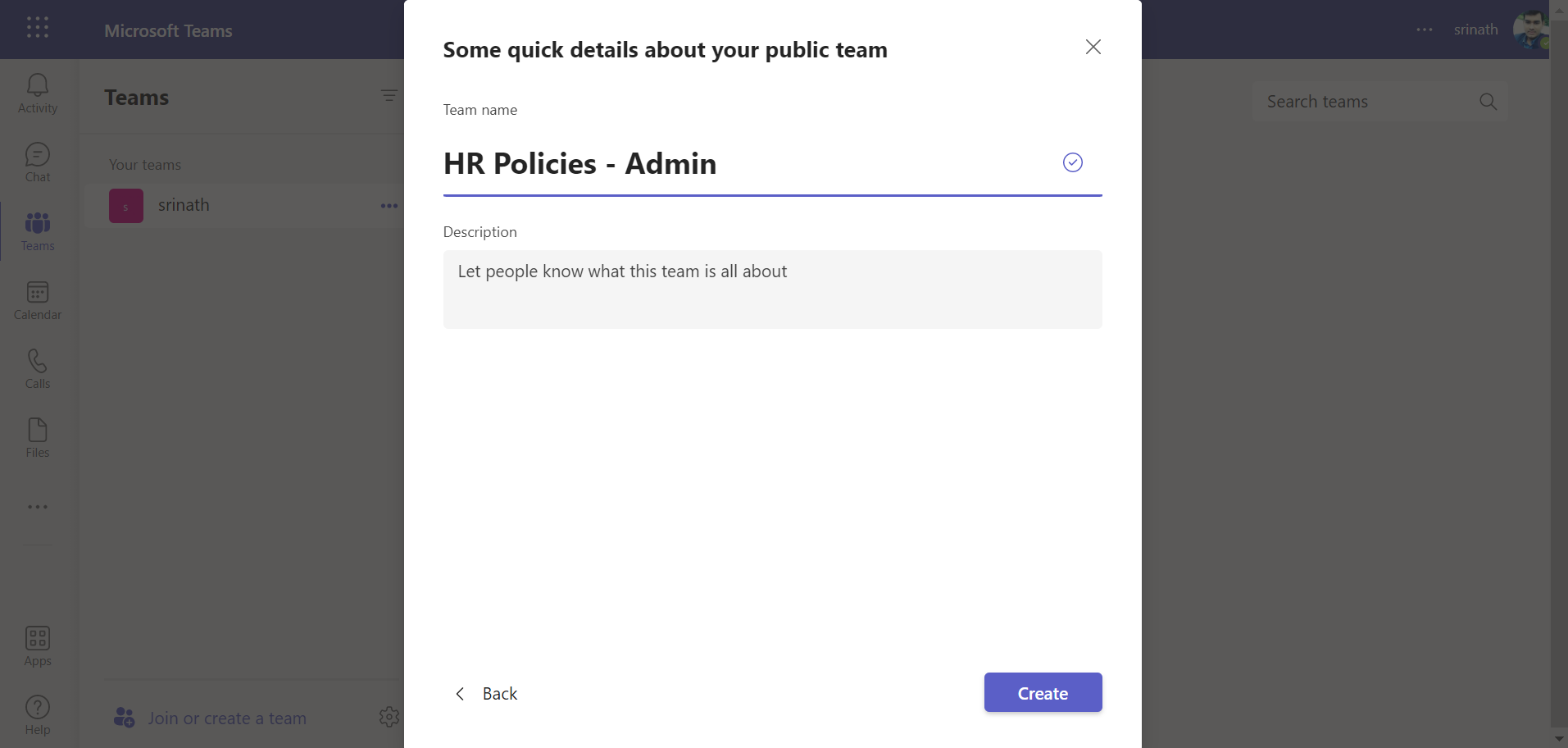Expand more apps ellipsis in sidebar
1568x748 pixels.
pos(38,507)
